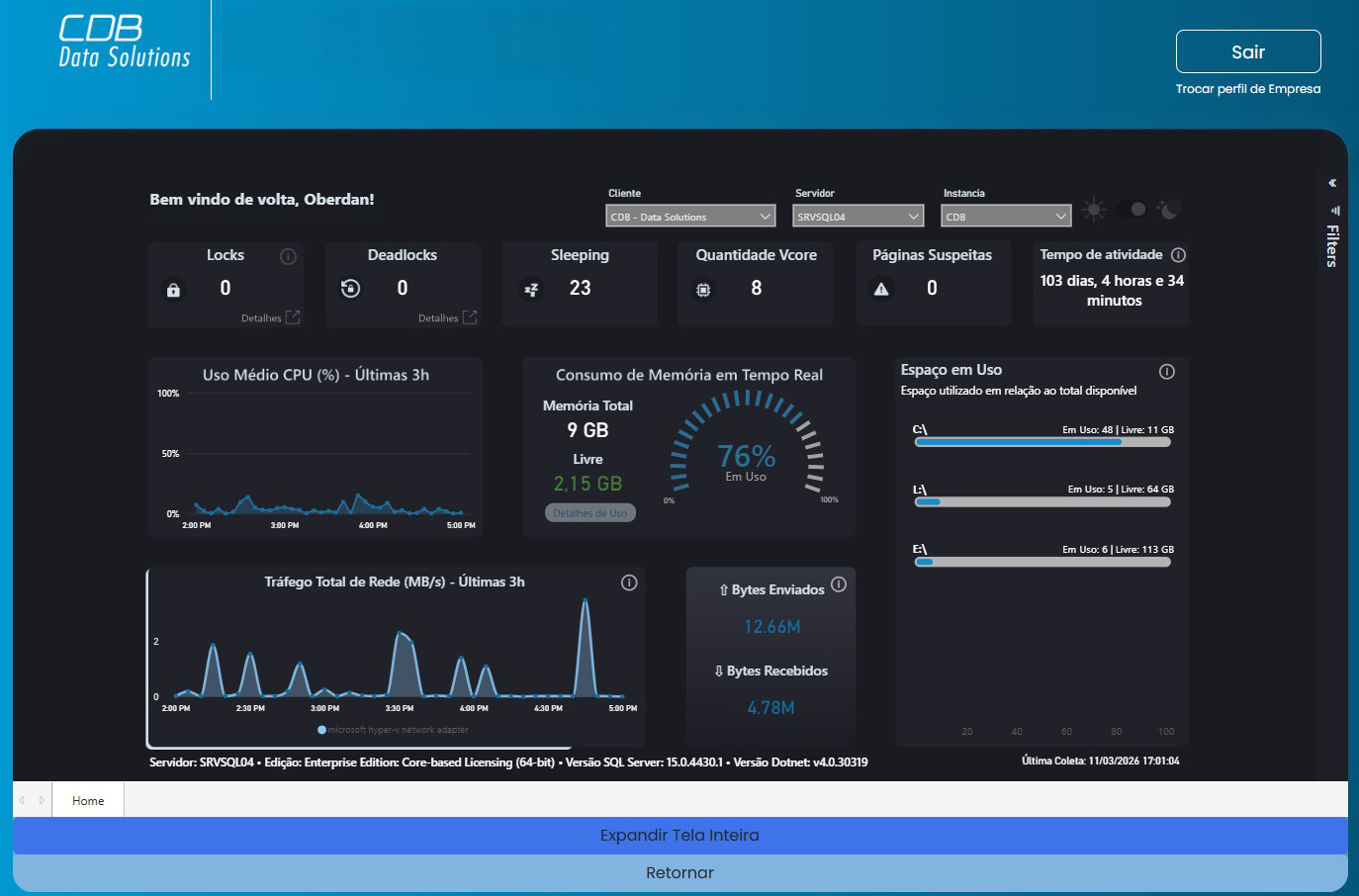Click the C:\ drive usage bar
The image size is (1359, 896).
coord(1042,442)
